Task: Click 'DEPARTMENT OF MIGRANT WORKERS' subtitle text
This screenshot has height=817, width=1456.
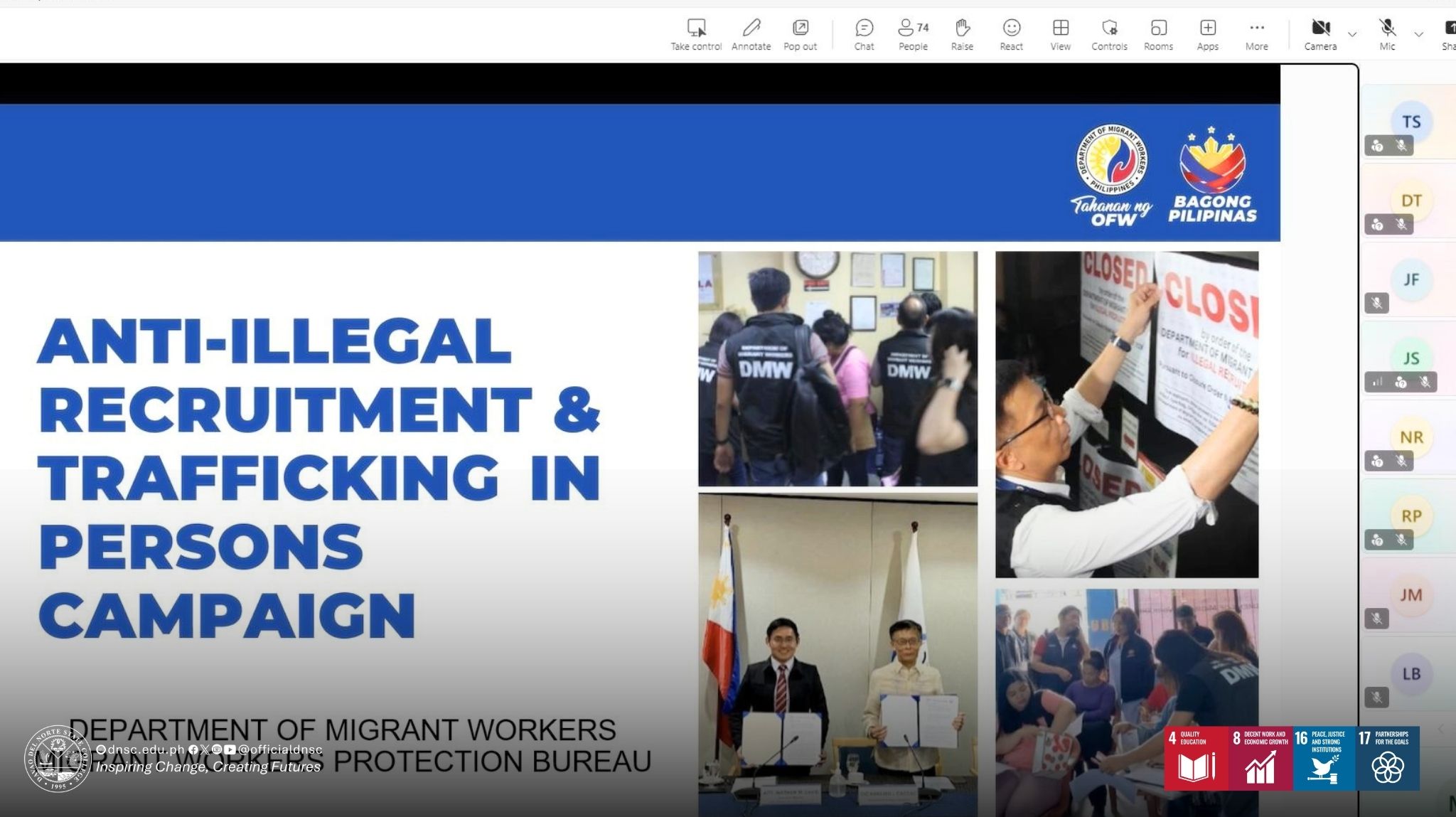Action: [342, 730]
